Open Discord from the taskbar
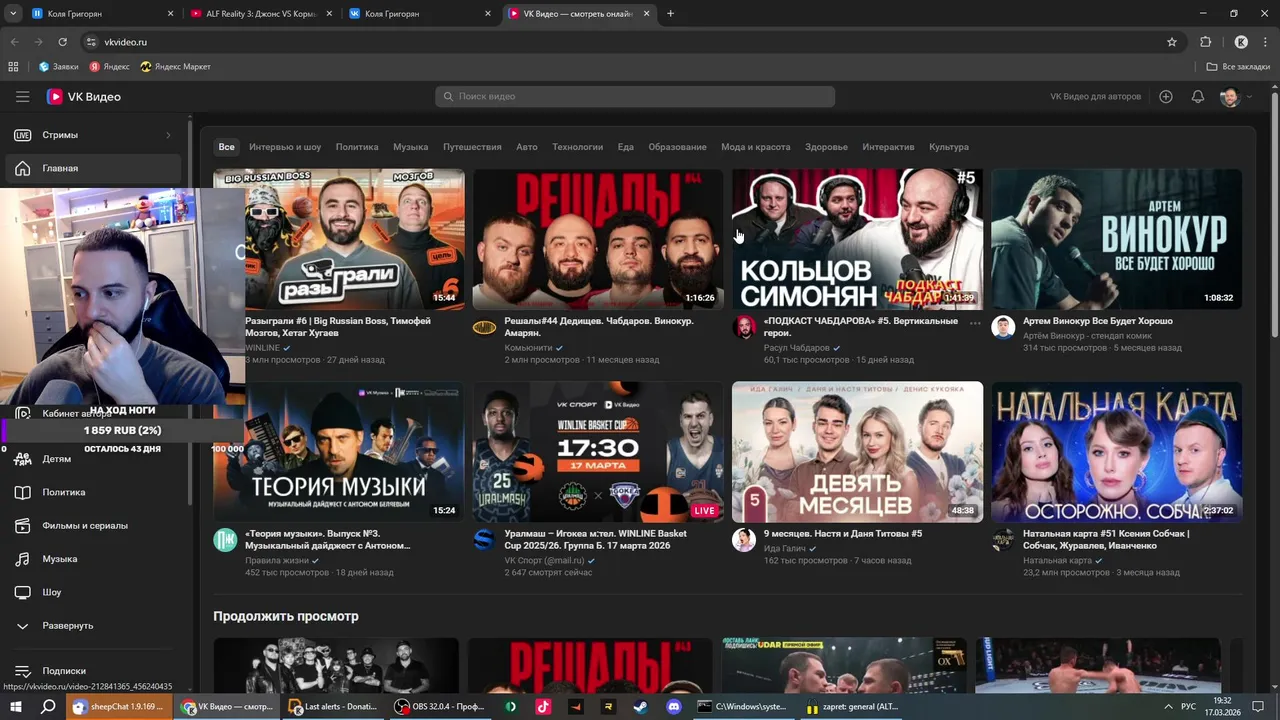 (673, 706)
